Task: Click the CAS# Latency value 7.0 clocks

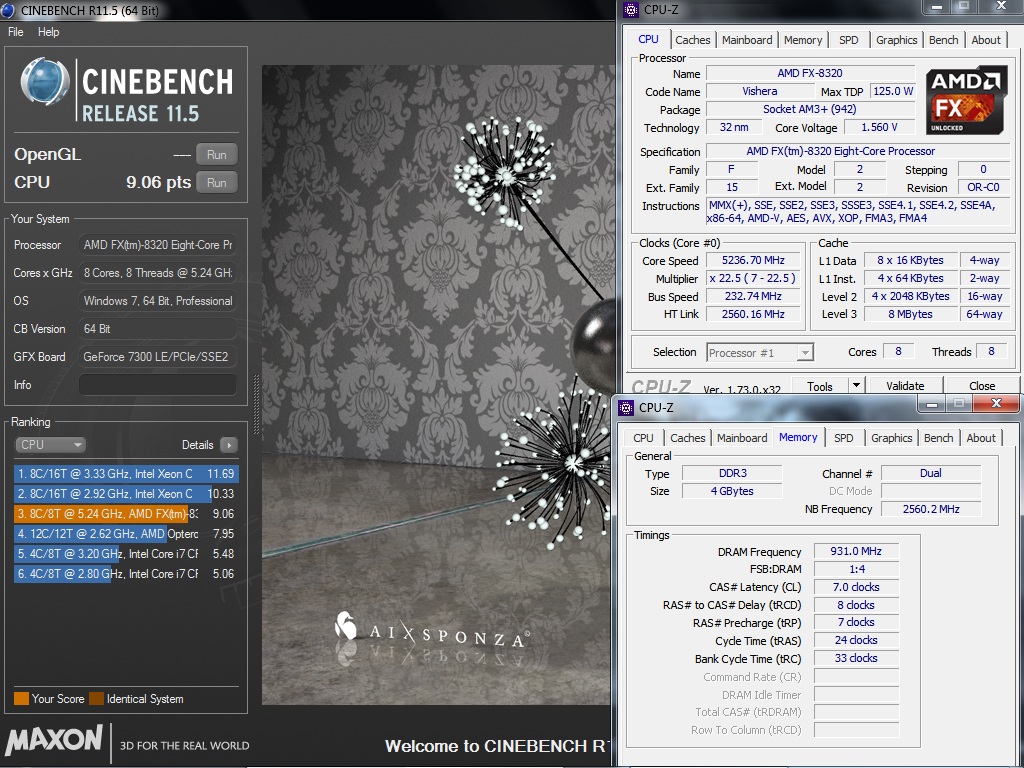Action: (x=856, y=587)
